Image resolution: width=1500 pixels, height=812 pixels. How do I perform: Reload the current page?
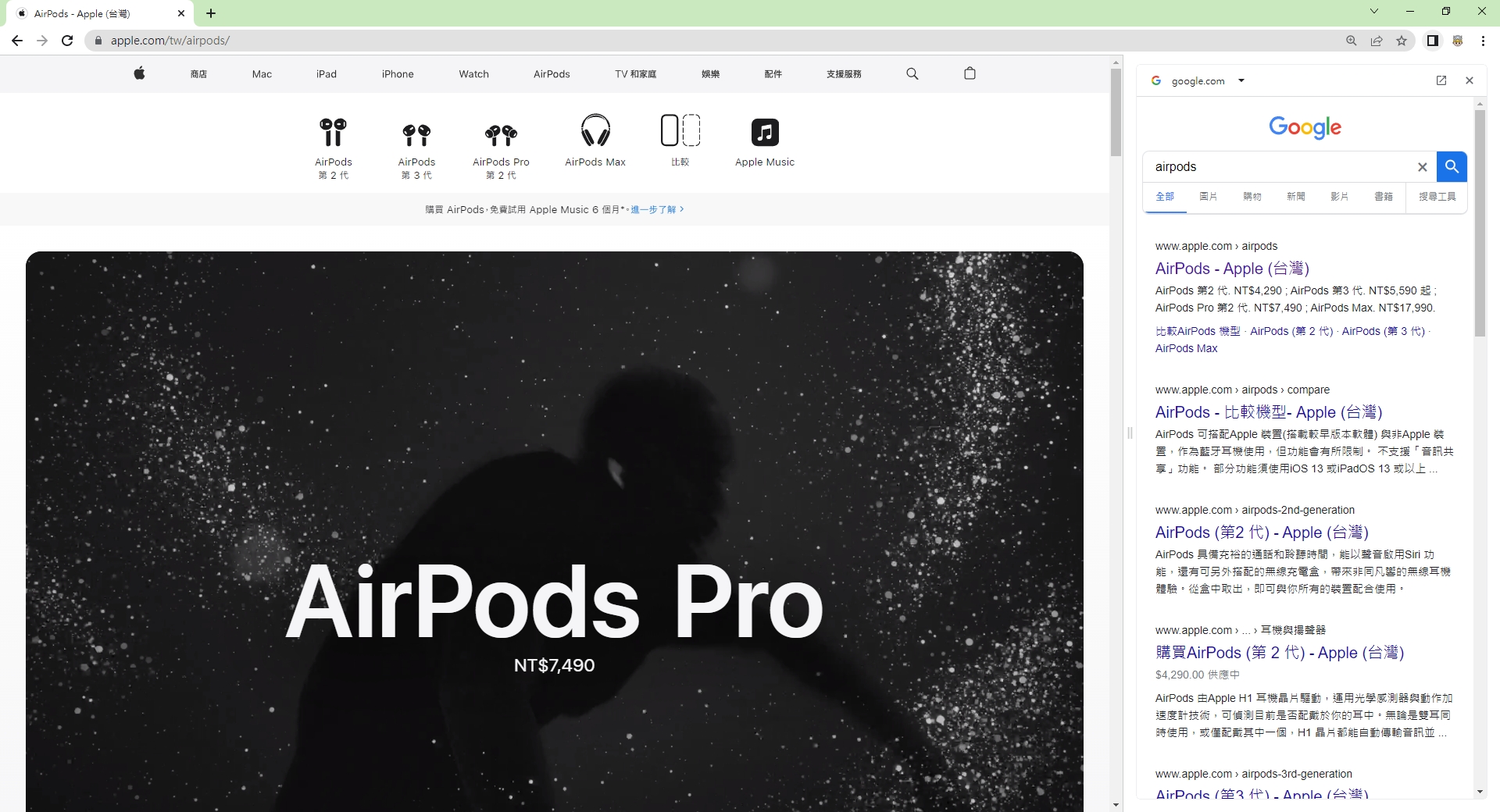67,41
